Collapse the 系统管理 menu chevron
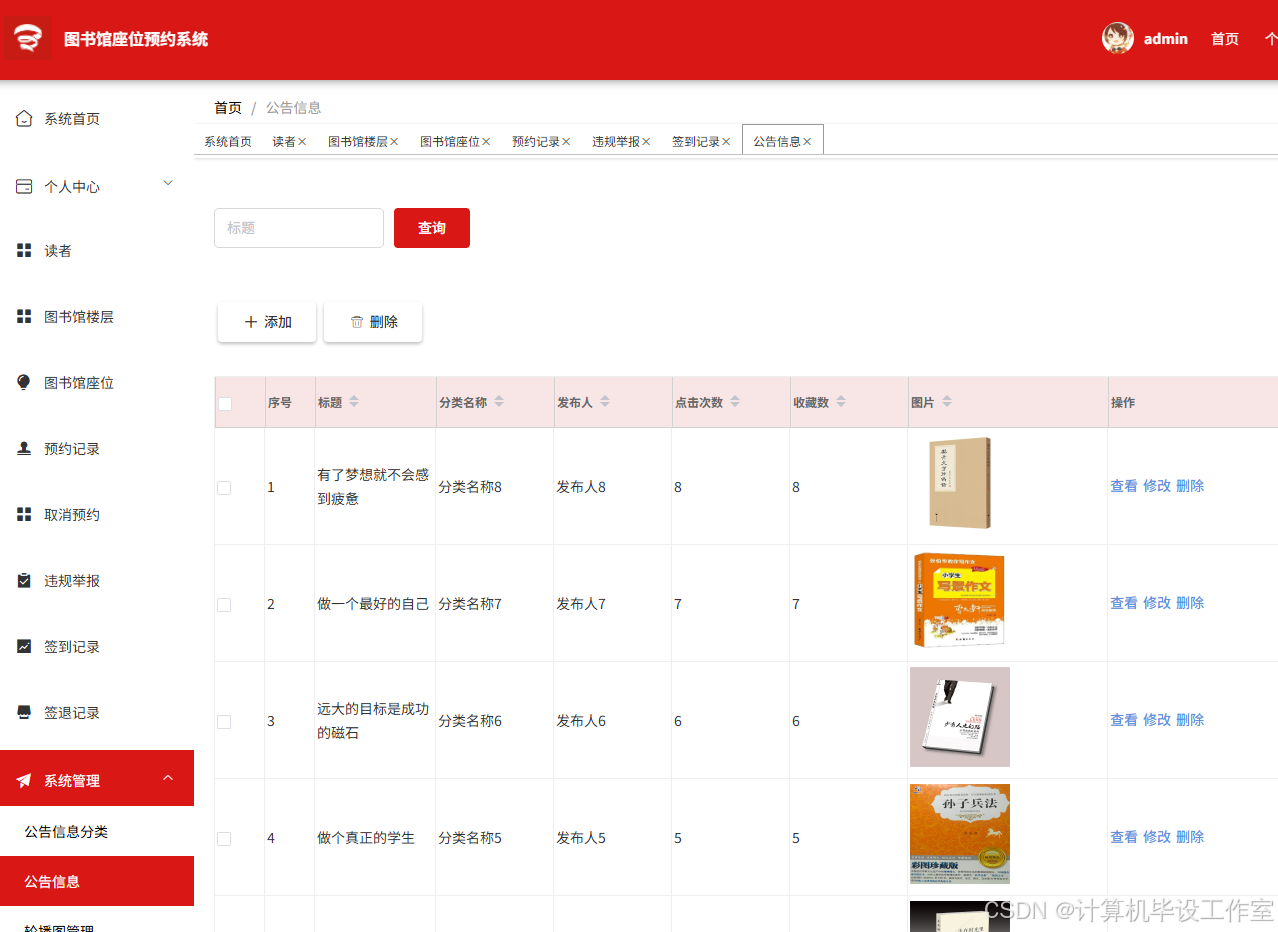 (x=168, y=777)
